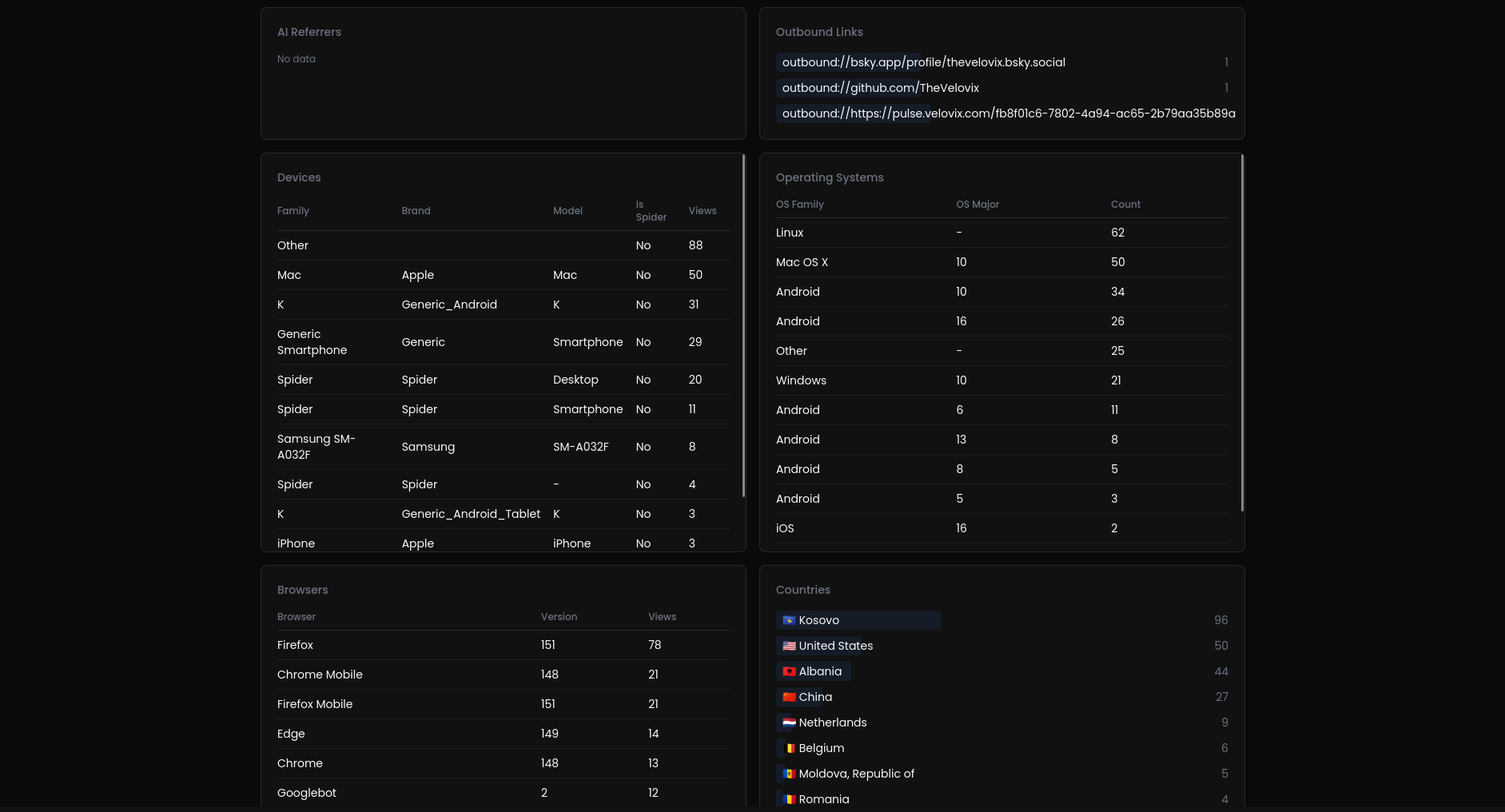
Task: Click the Is Spider column header
Action: [651, 211]
